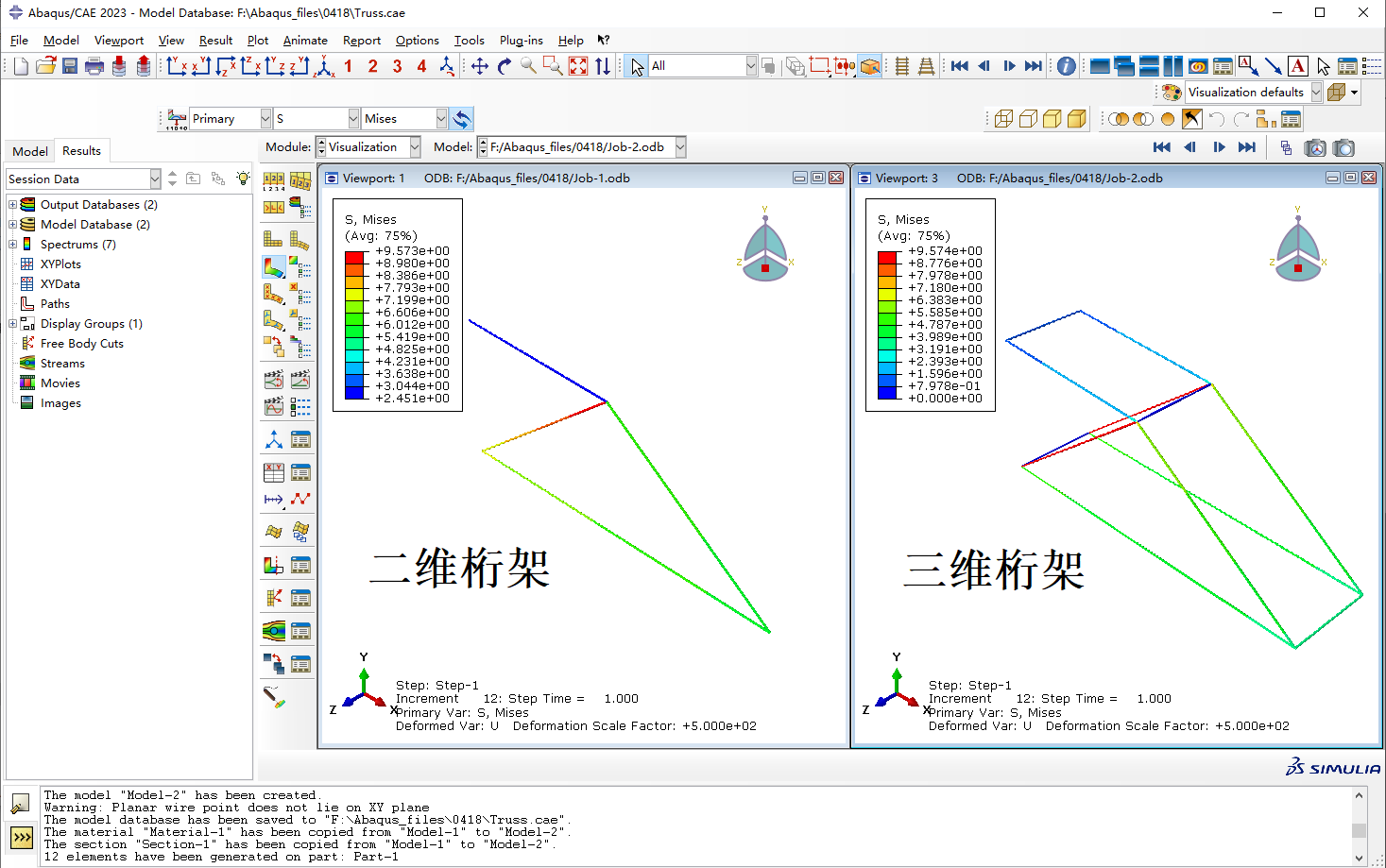Click the blue sync arrows beside Mises

pos(461,118)
